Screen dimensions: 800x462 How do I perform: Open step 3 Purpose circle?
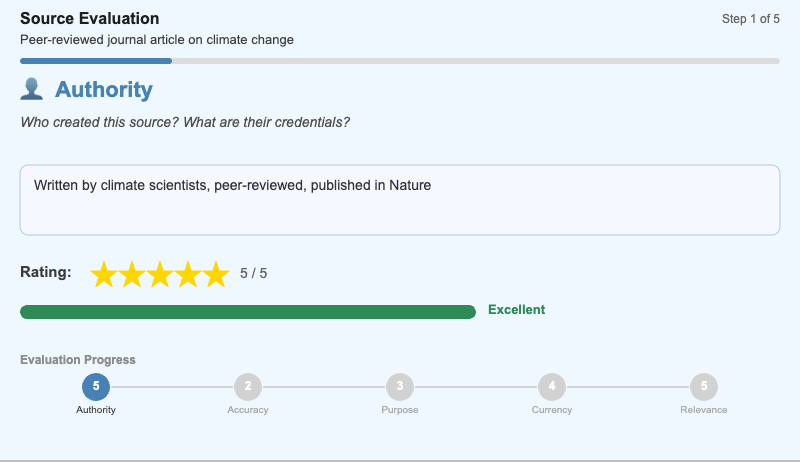pyautogui.click(x=400, y=386)
